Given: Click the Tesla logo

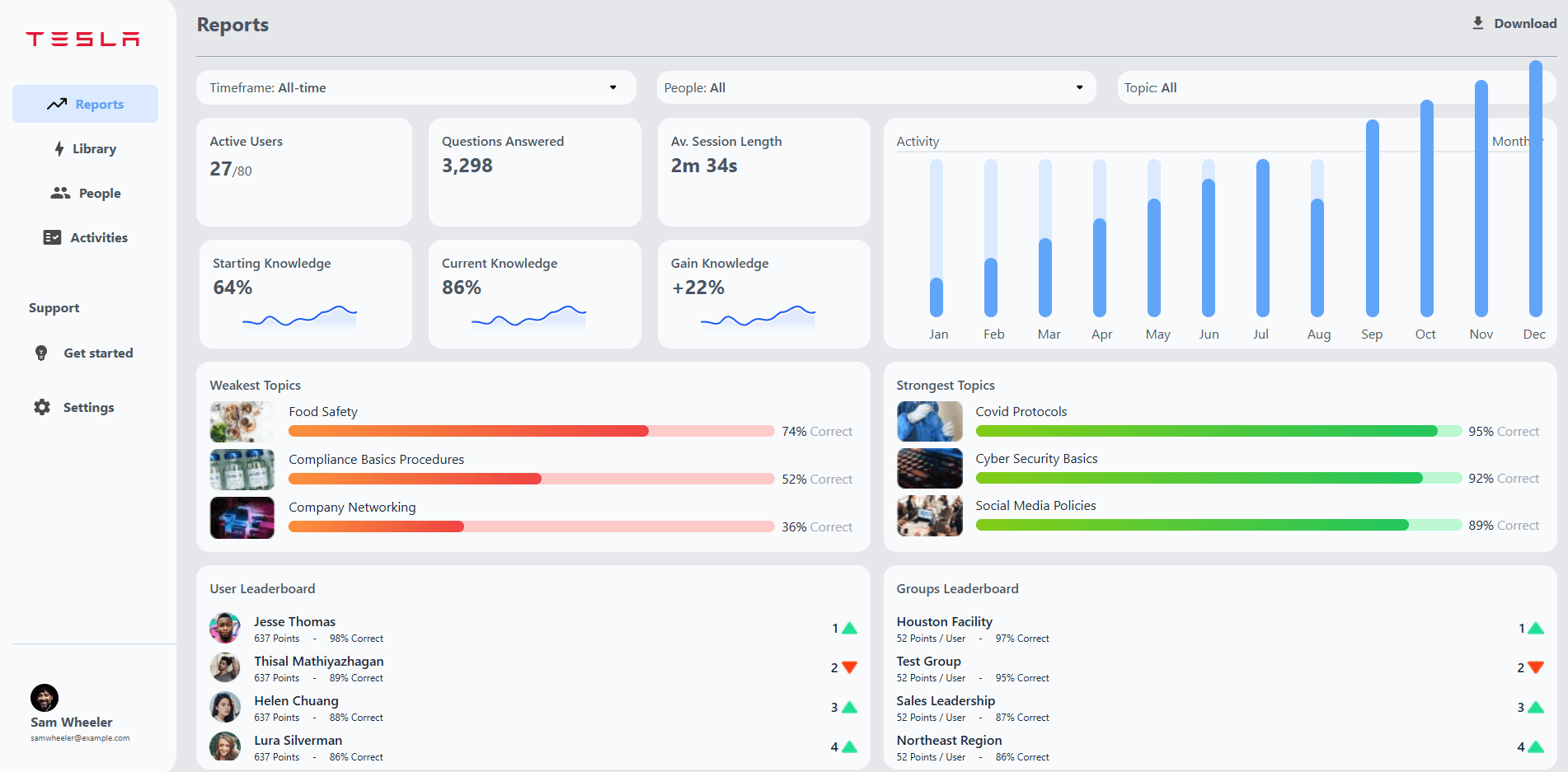Looking at the screenshot, I should coord(82,38).
